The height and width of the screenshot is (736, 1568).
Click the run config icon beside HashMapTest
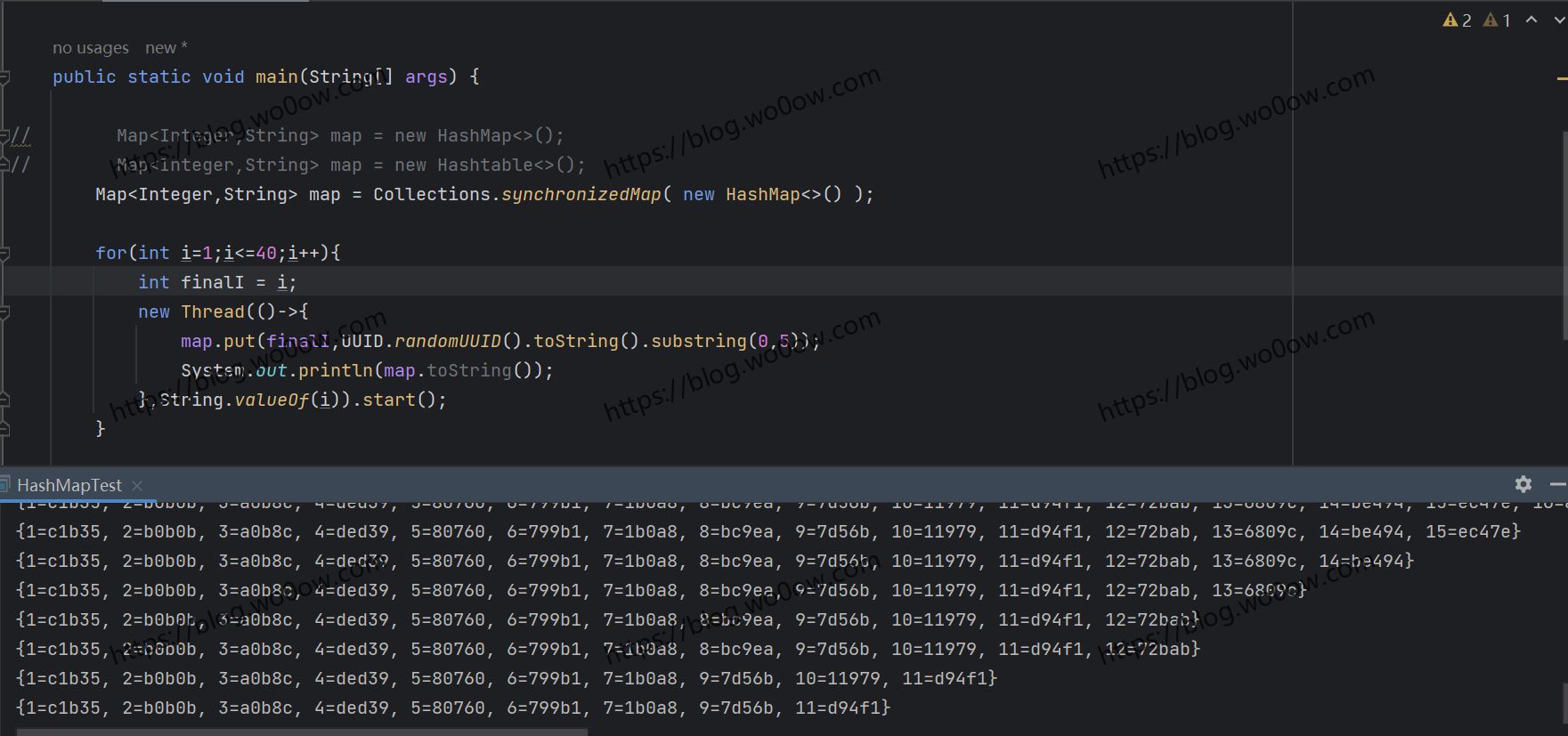pyautogui.click(x=4, y=485)
